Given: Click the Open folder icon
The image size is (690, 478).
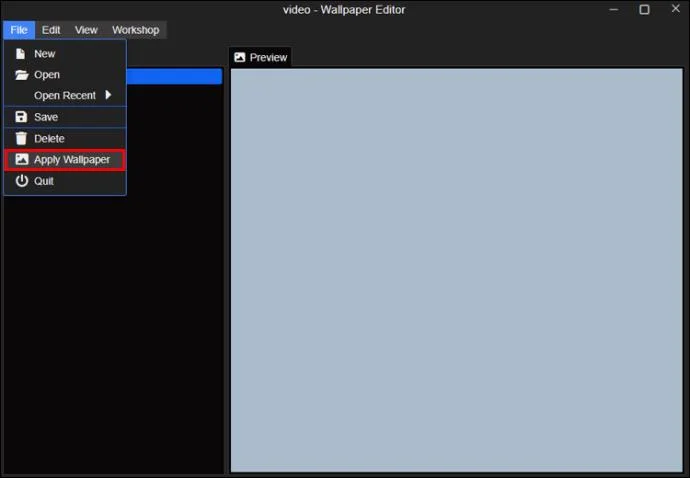Looking at the screenshot, I should [22, 75].
